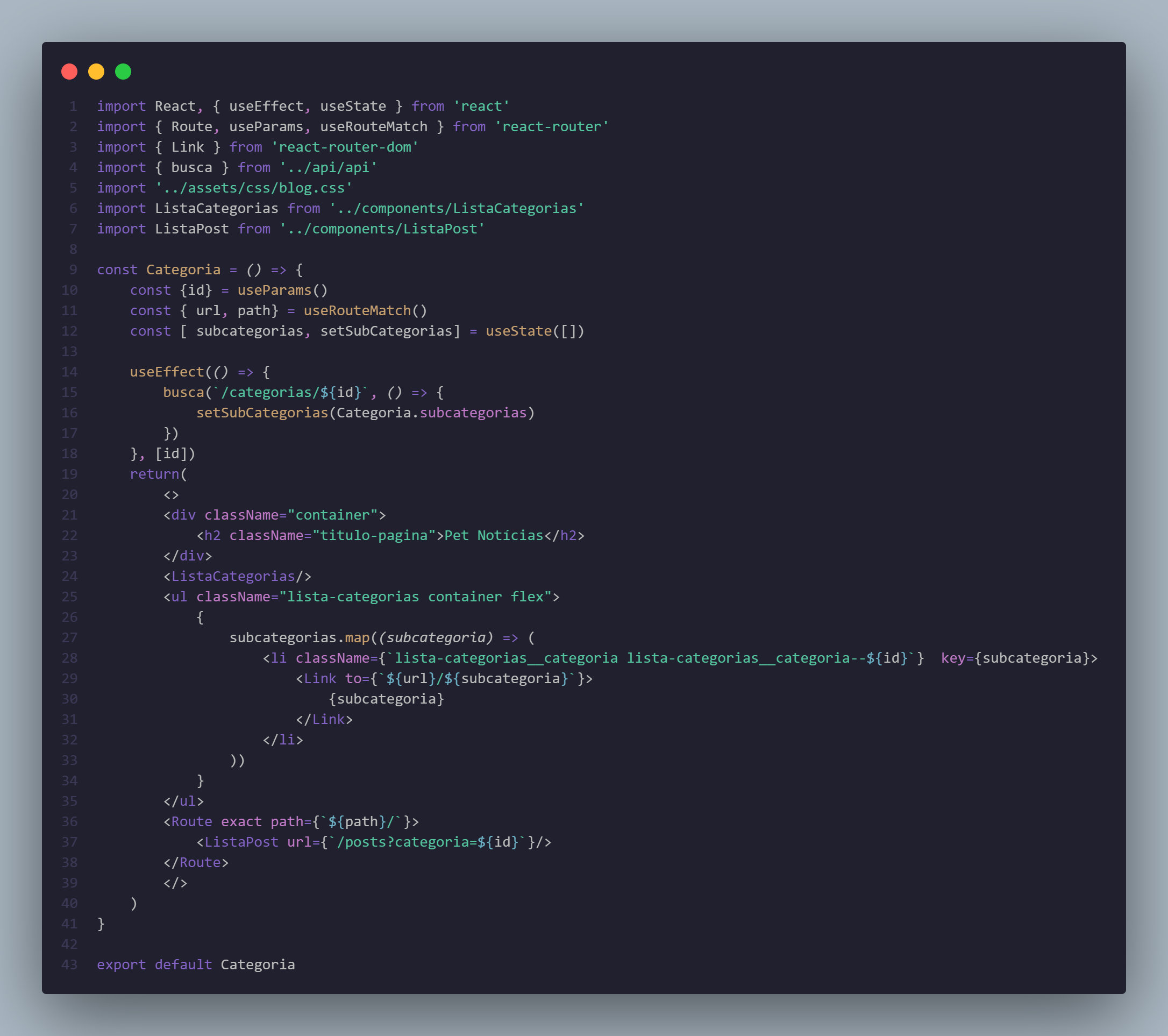The width and height of the screenshot is (1168, 1036).
Task: Click closing fragment </> on line 39
Action: [x=175, y=883]
